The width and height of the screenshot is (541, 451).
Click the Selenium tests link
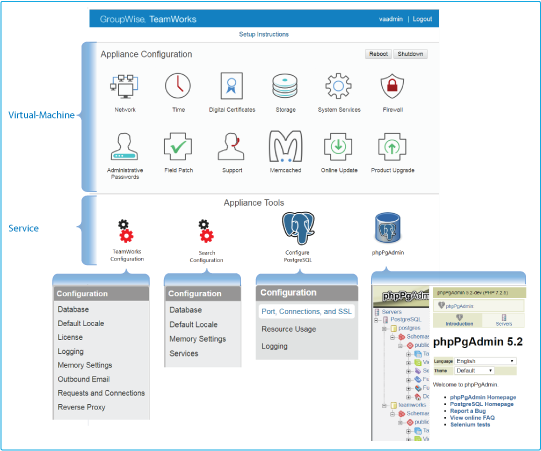pos(470,424)
